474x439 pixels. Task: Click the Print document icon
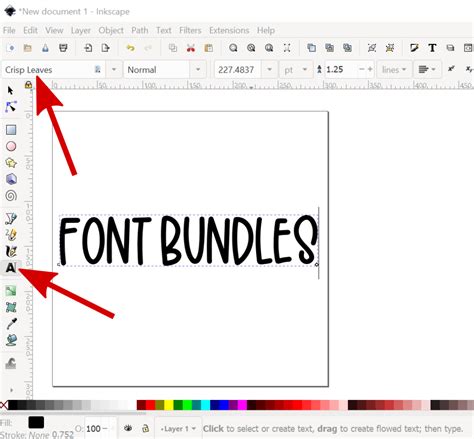click(63, 48)
